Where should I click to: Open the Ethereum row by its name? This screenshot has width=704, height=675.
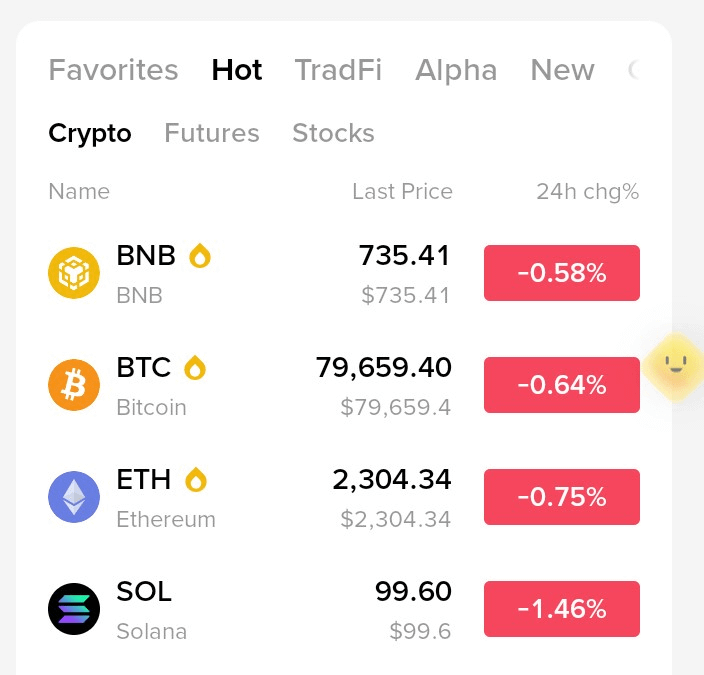pos(166,520)
